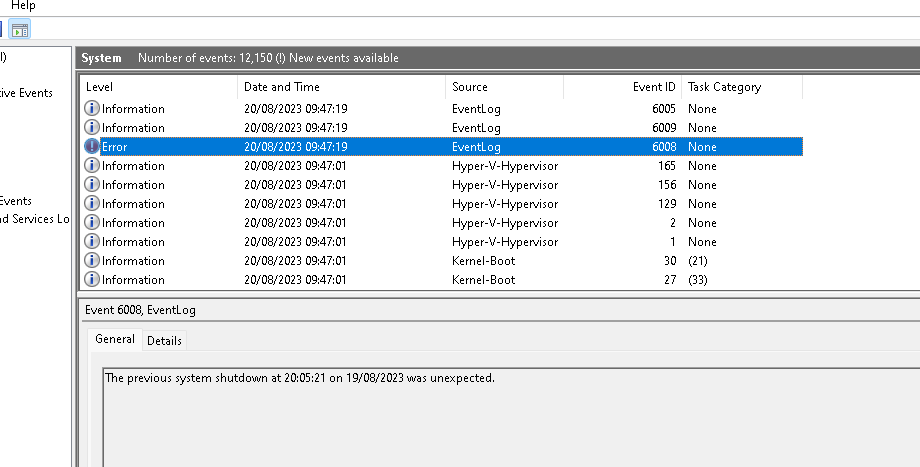This screenshot has height=467, width=920.
Task: Click the Number of events header text
Action: pyautogui.click(x=268, y=58)
